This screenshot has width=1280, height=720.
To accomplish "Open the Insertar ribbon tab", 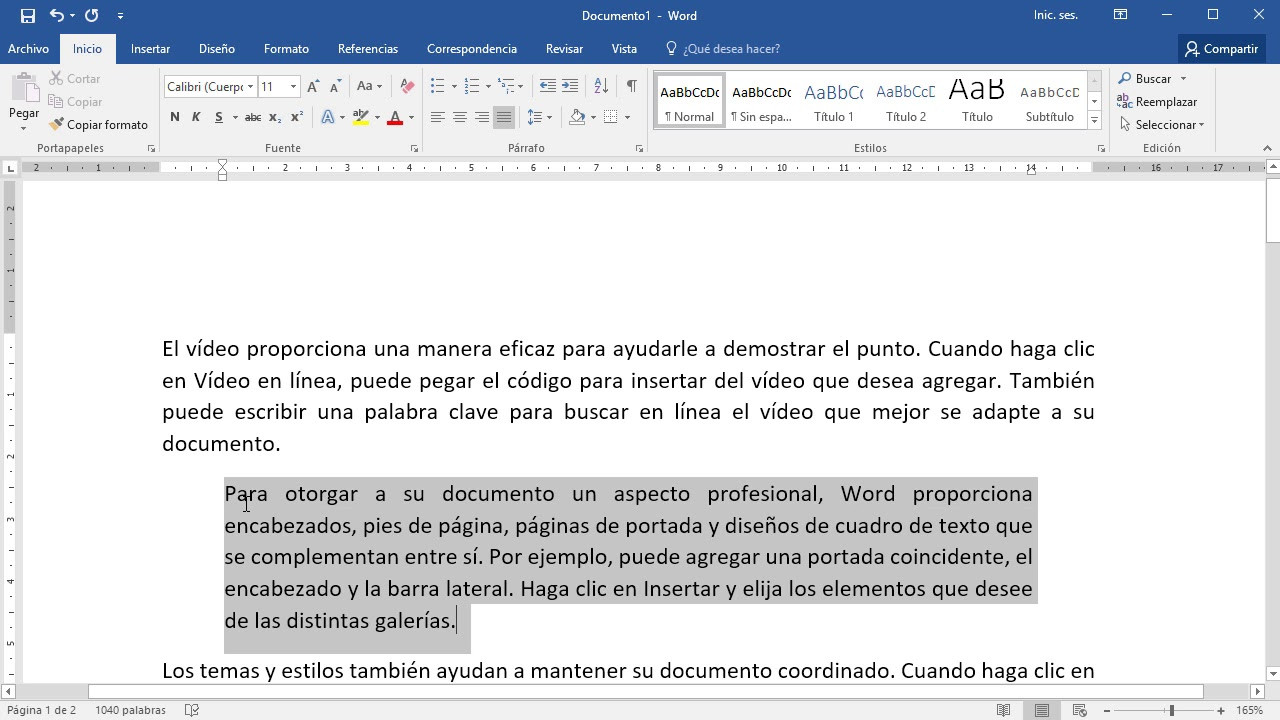I will (x=150, y=49).
